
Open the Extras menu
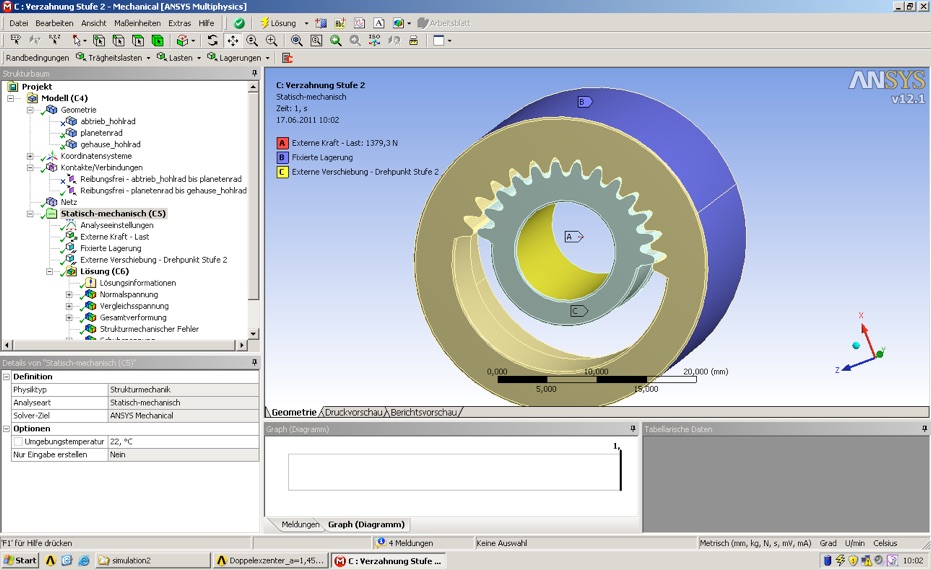[x=179, y=23]
